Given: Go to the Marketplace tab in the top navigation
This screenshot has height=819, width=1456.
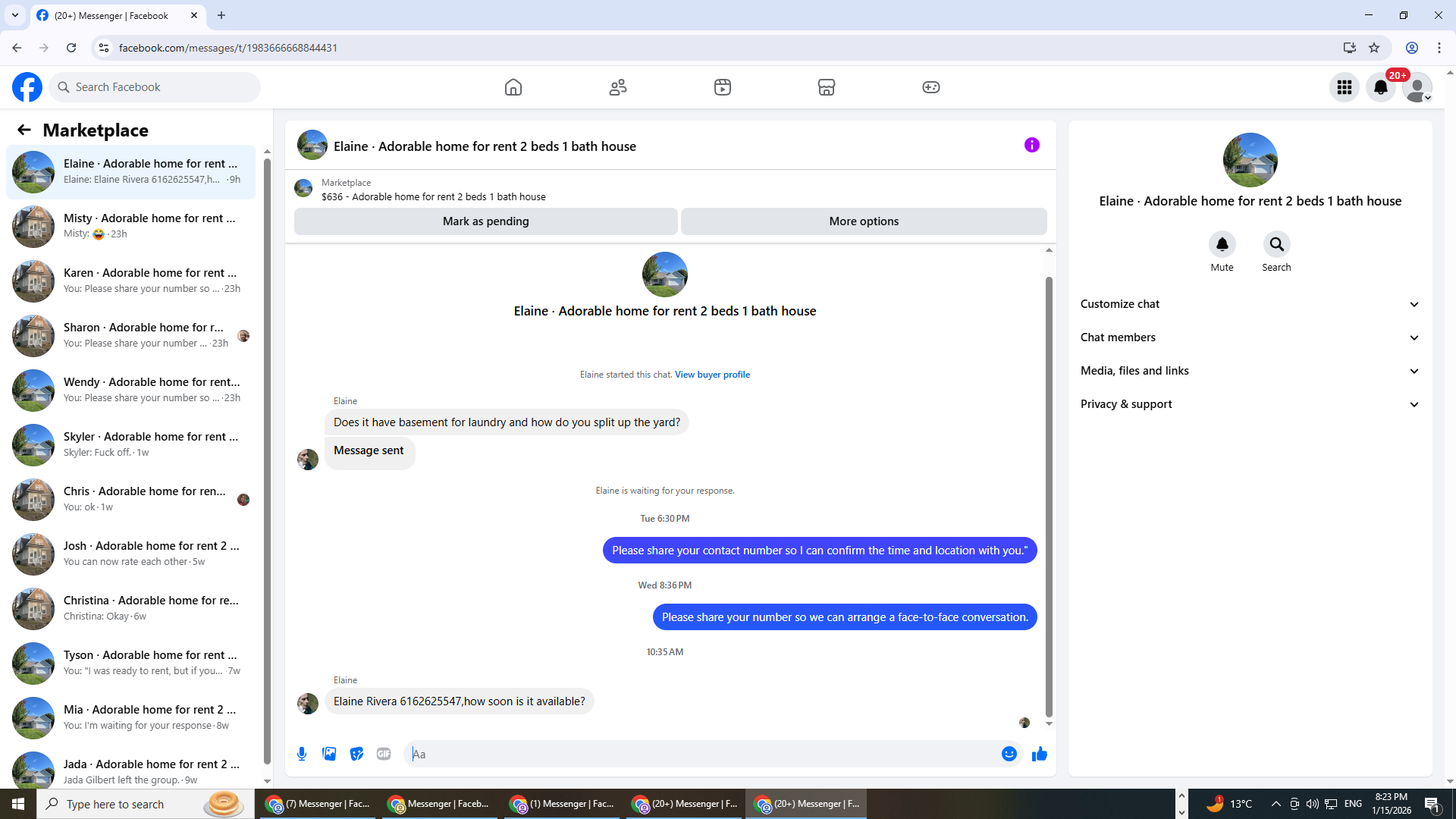Looking at the screenshot, I should coord(826,87).
